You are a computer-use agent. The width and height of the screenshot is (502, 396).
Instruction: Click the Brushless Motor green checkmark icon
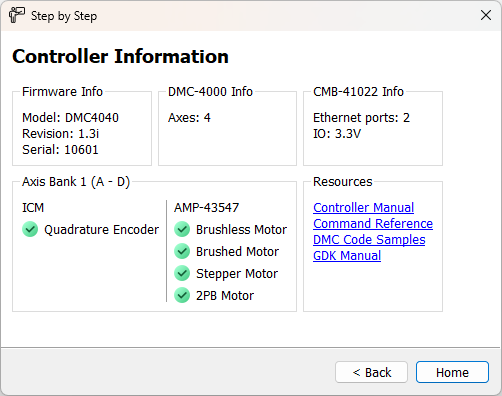click(182, 229)
